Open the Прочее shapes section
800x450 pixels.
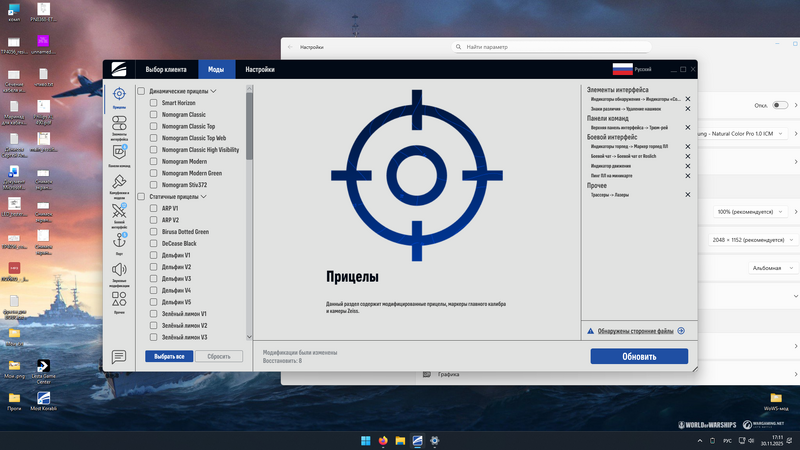(119, 300)
